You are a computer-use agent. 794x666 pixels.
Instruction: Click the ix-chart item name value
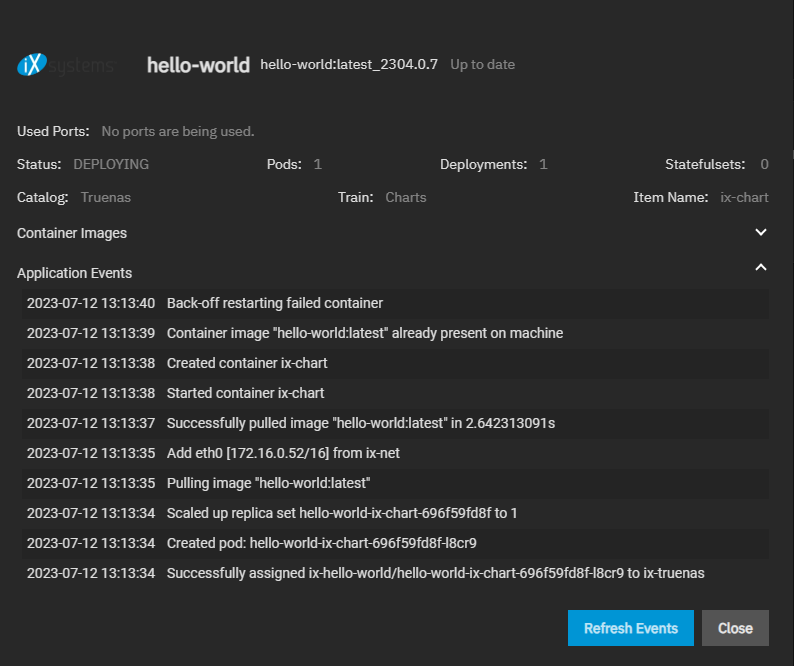point(744,197)
